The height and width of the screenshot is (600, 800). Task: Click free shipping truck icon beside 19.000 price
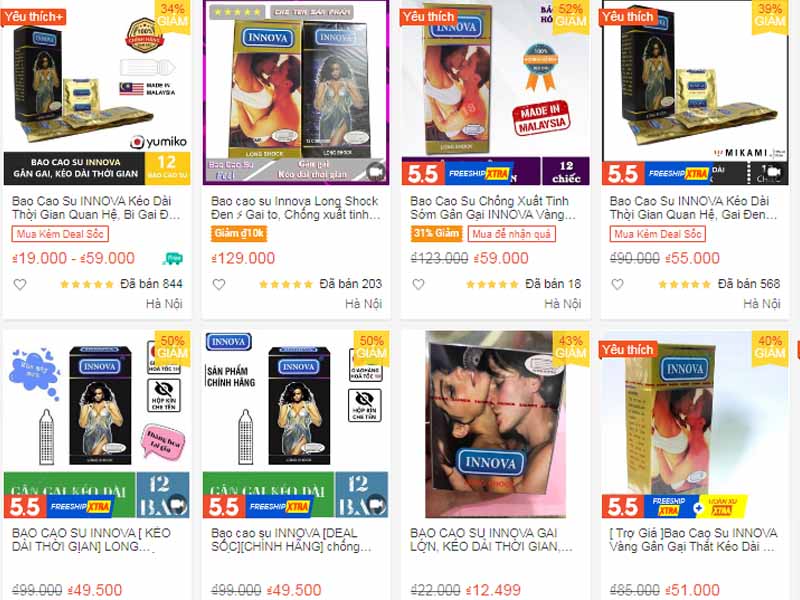pos(172,259)
